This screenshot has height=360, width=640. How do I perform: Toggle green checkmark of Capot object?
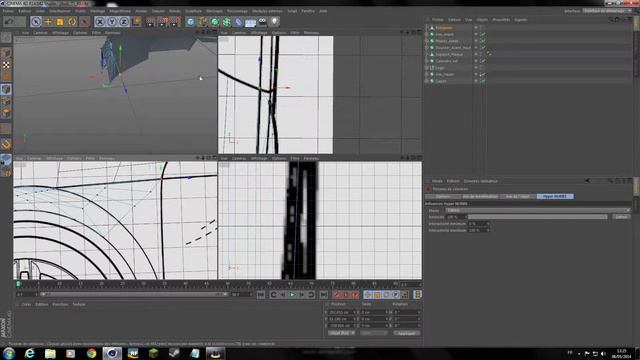click(483, 81)
